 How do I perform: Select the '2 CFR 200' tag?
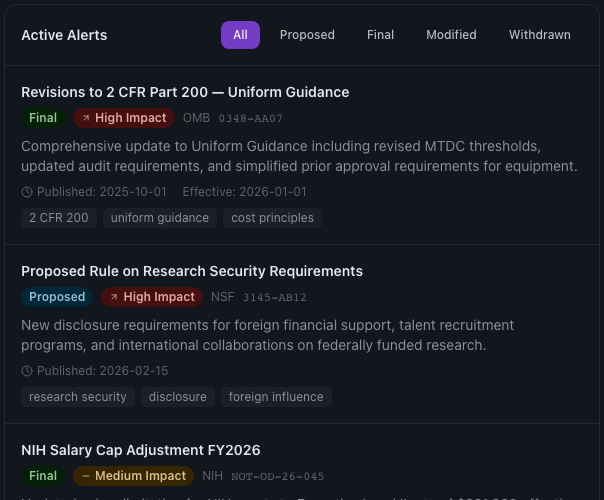(x=58, y=218)
